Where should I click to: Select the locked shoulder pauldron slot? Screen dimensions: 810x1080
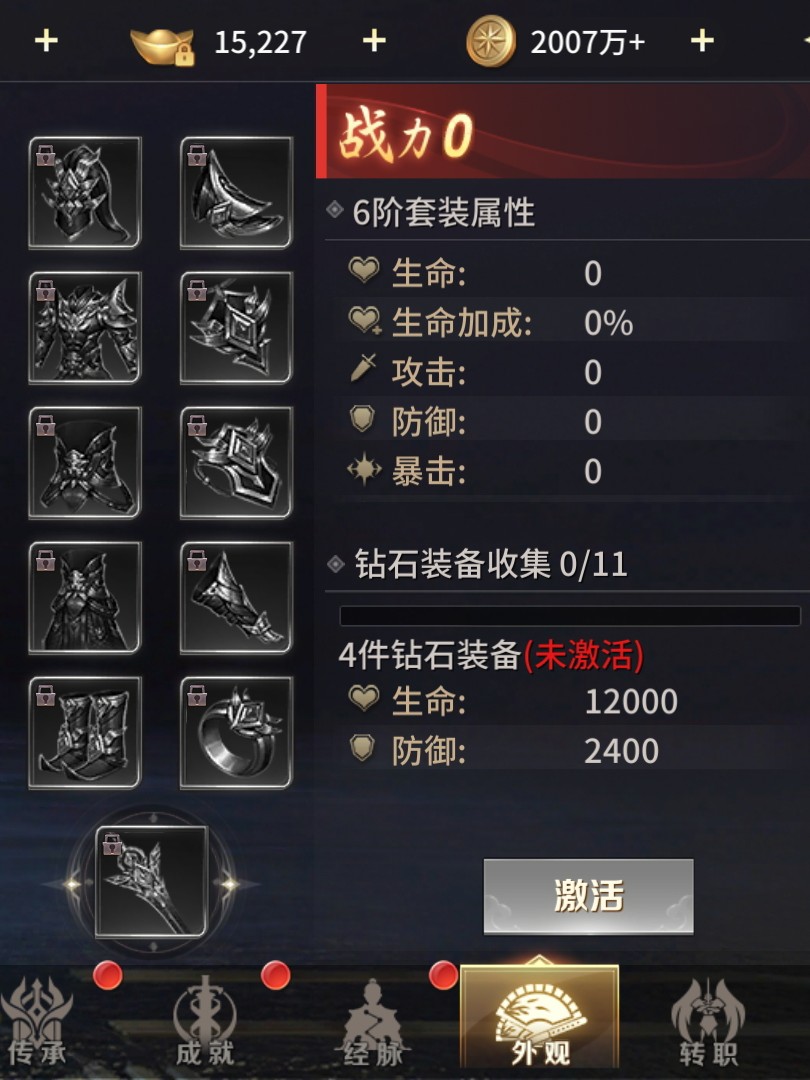[236, 192]
